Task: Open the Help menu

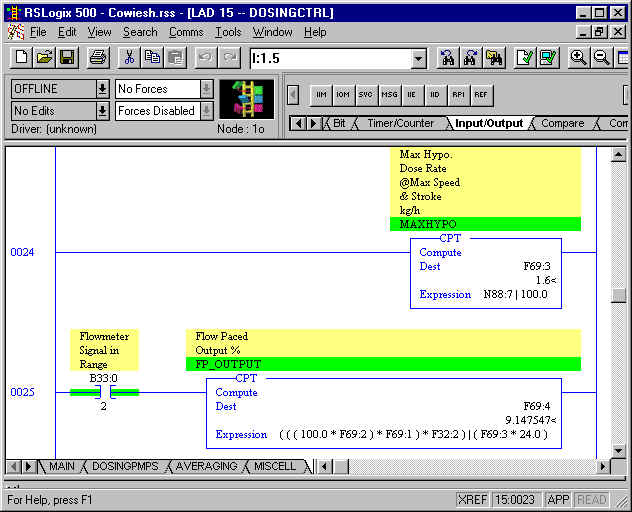Action: (x=315, y=32)
